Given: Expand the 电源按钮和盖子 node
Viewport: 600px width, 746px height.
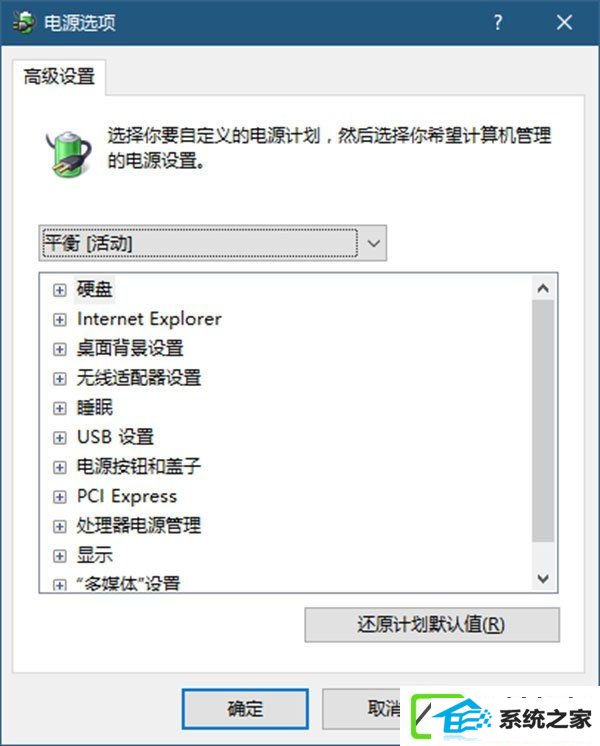Looking at the screenshot, I should coord(59,467).
